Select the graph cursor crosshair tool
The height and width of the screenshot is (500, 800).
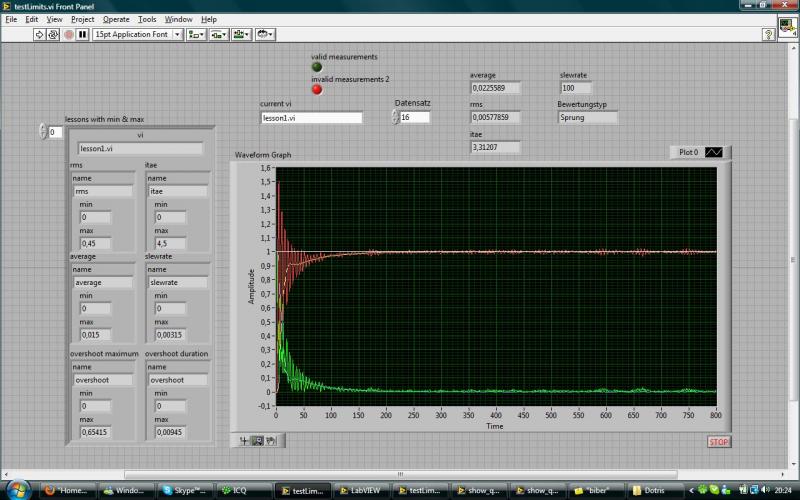(x=245, y=440)
